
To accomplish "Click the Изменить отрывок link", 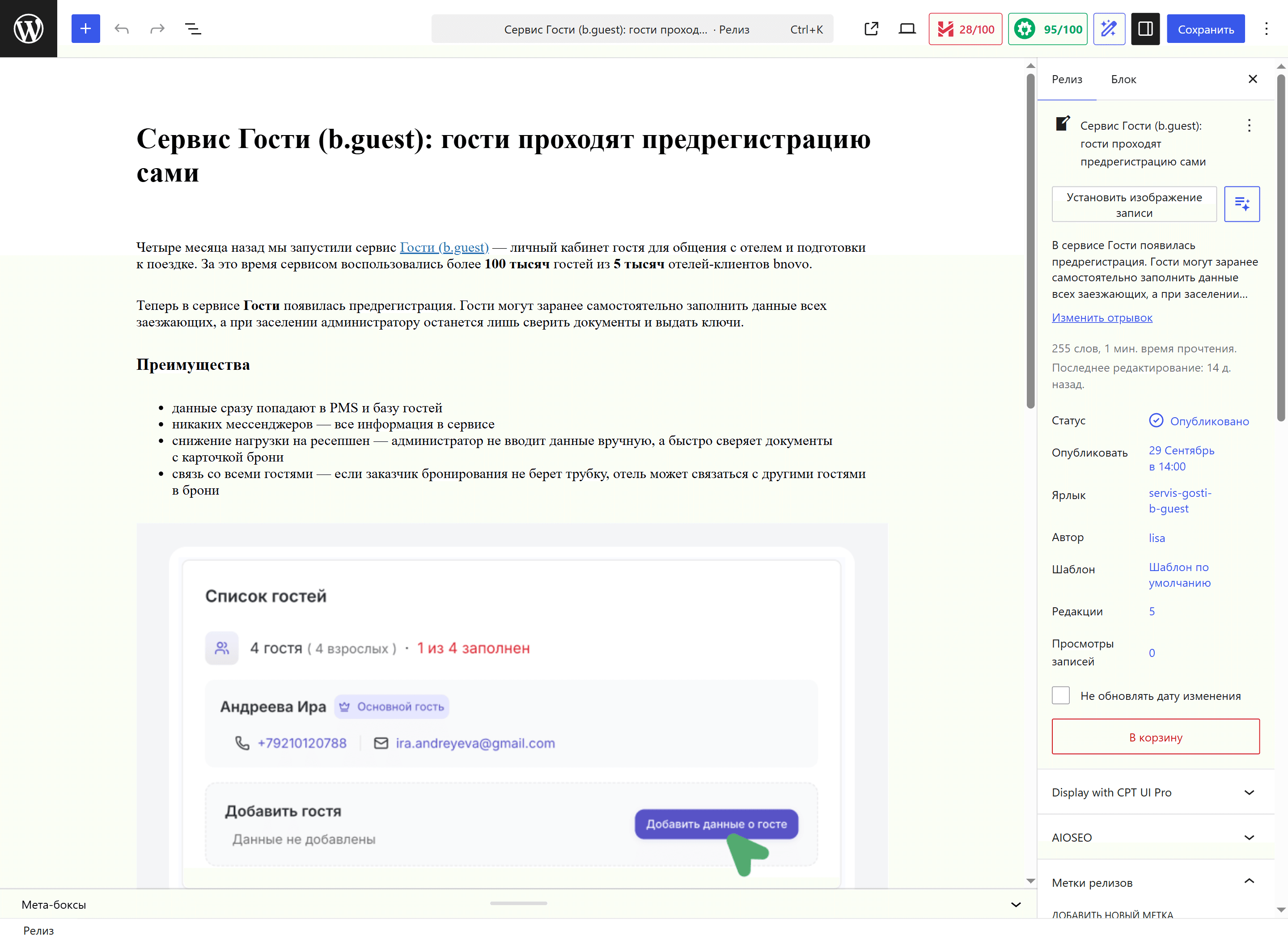I will click(1102, 318).
